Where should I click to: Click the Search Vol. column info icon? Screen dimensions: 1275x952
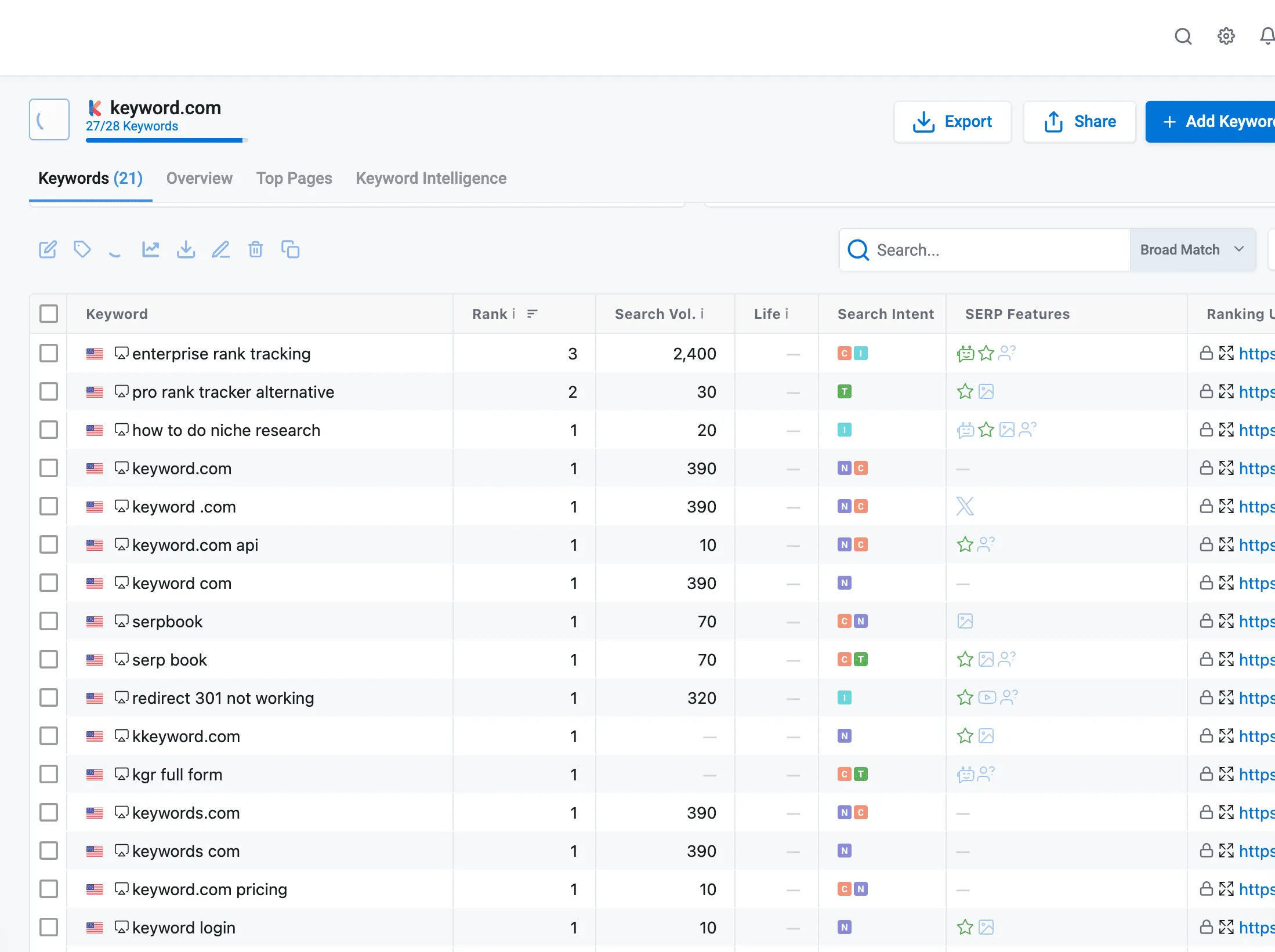point(702,314)
